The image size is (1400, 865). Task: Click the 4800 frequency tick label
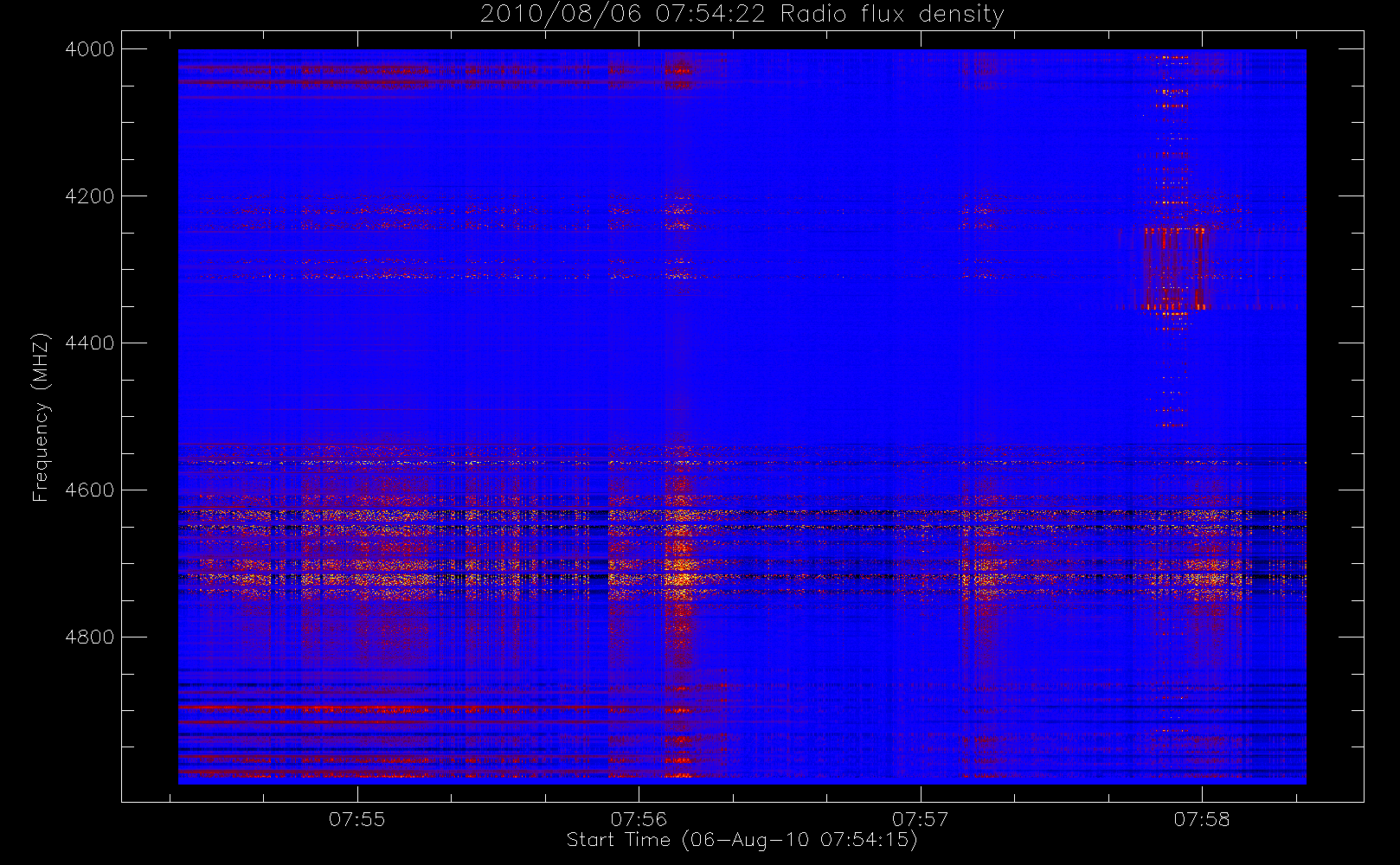pos(90,638)
